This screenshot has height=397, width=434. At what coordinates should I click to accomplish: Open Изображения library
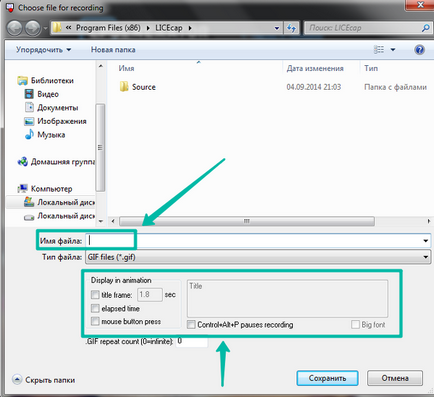point(55,121)
